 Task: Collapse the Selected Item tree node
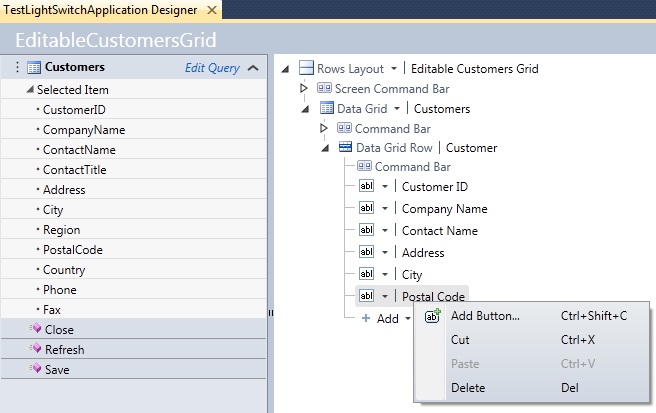(x=28, y=90)
